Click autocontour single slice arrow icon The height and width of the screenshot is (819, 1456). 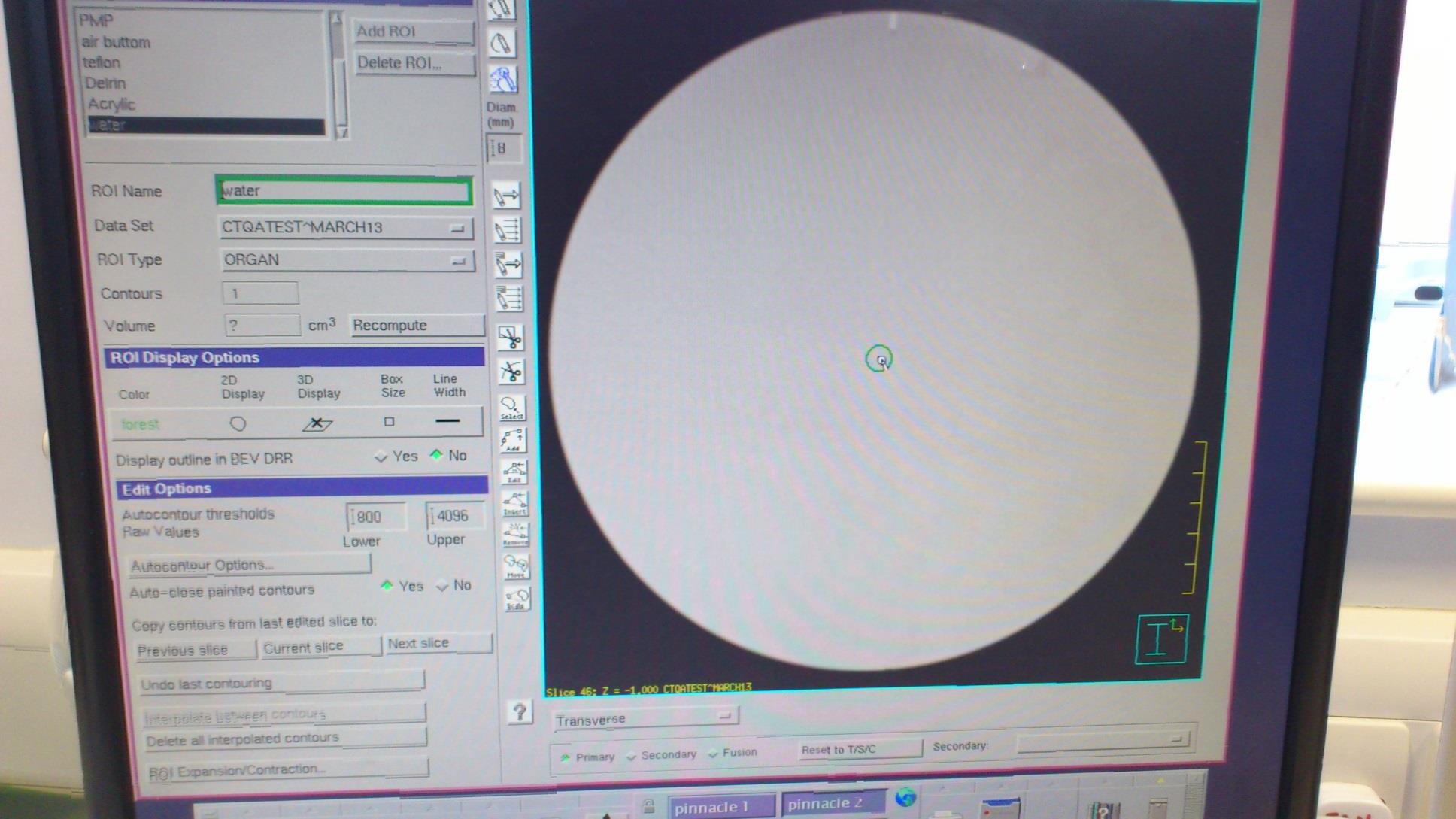tap(508, 264)
